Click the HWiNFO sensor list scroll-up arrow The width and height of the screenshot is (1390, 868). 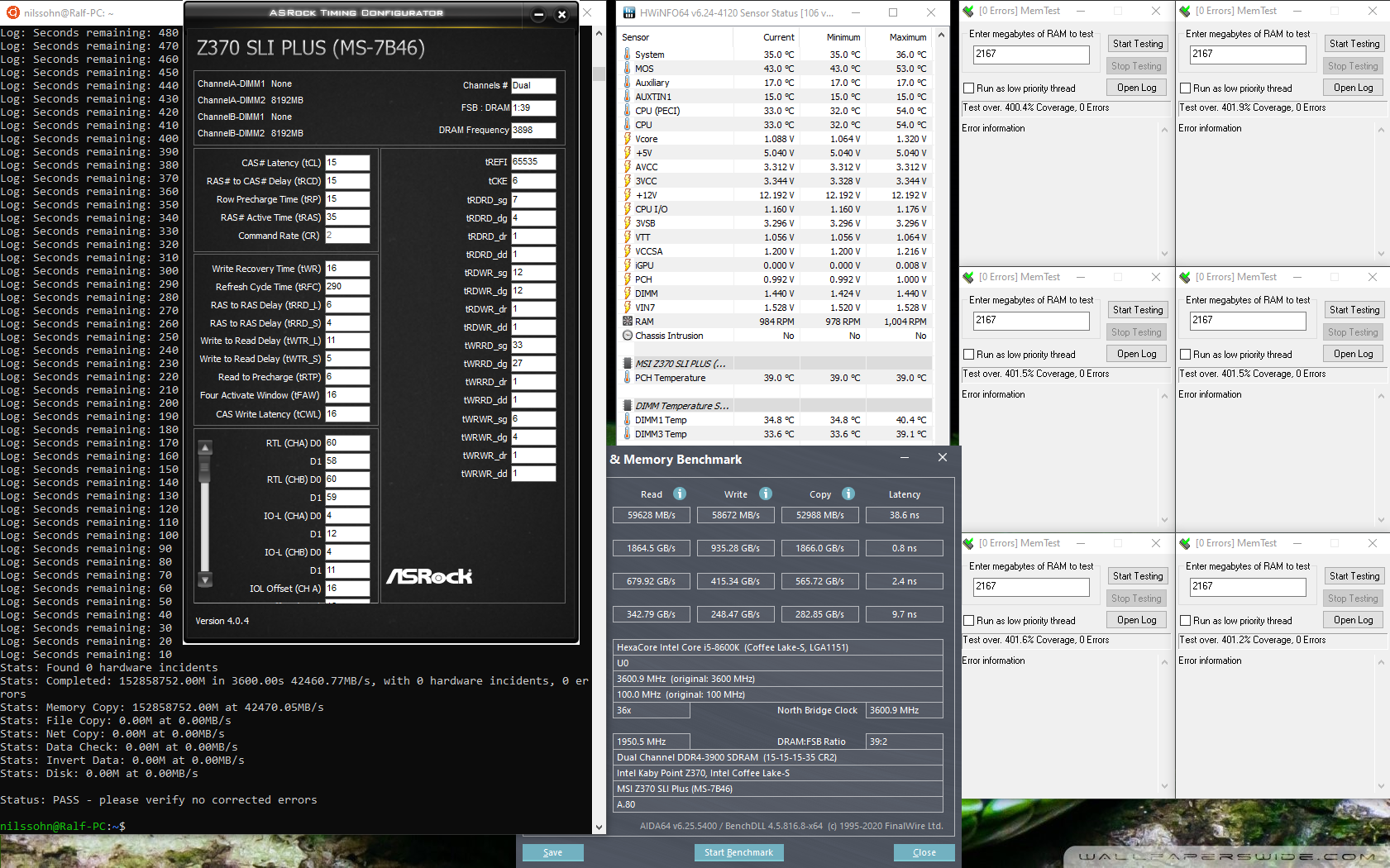pos(940,36)
